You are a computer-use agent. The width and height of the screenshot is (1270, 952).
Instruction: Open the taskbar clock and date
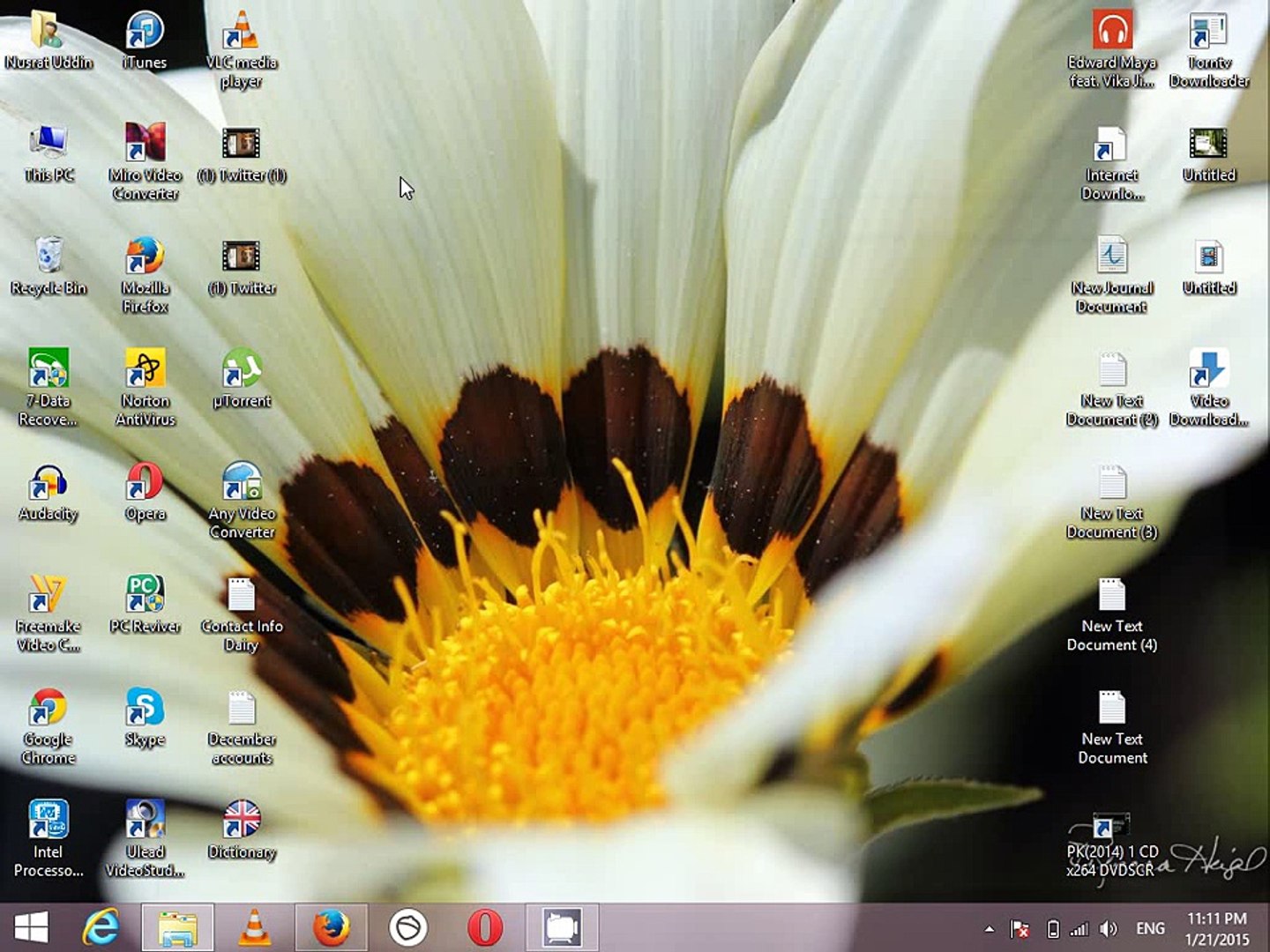(1216, 929)
